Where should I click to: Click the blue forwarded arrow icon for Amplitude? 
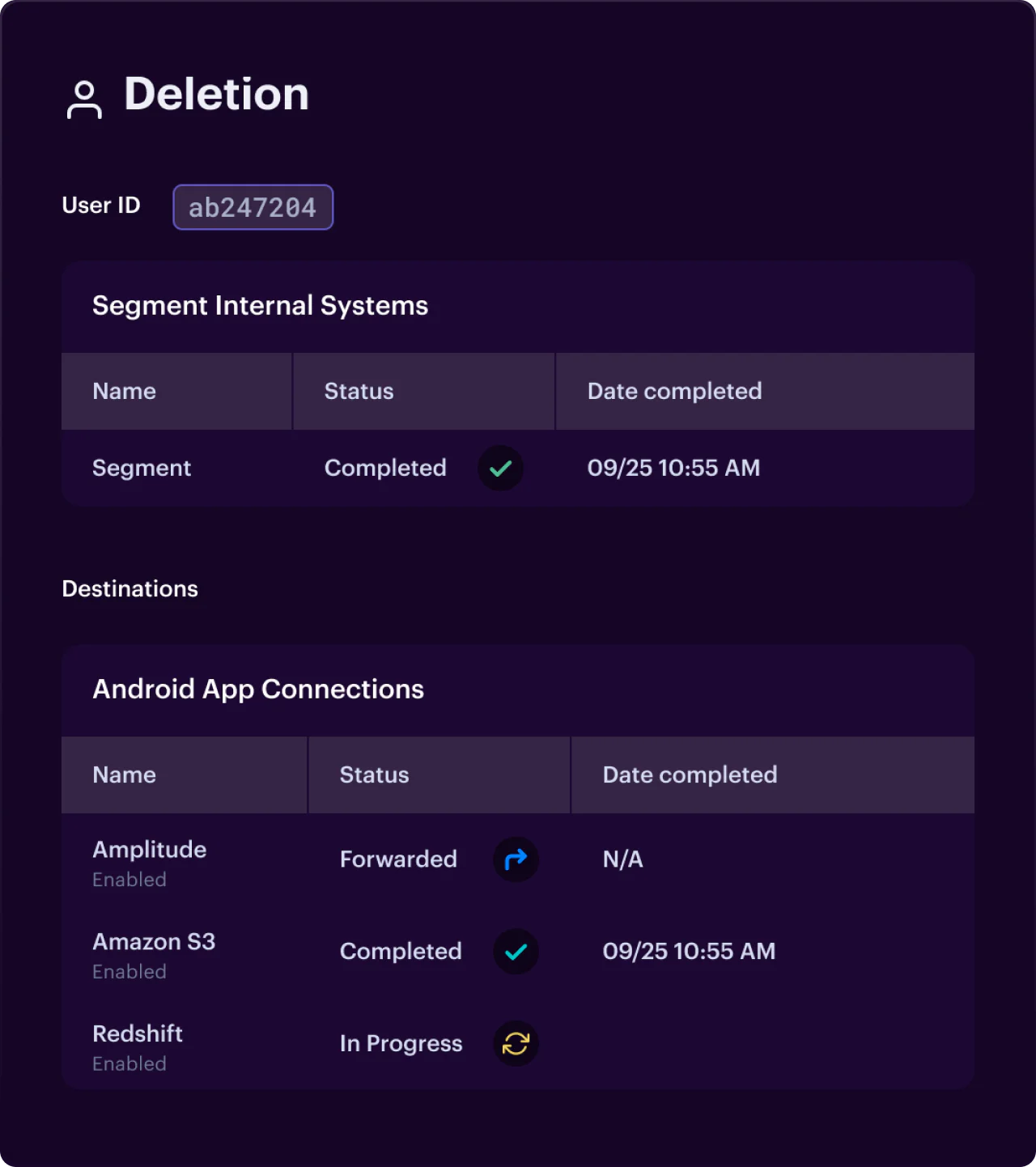tap(516, 859)
